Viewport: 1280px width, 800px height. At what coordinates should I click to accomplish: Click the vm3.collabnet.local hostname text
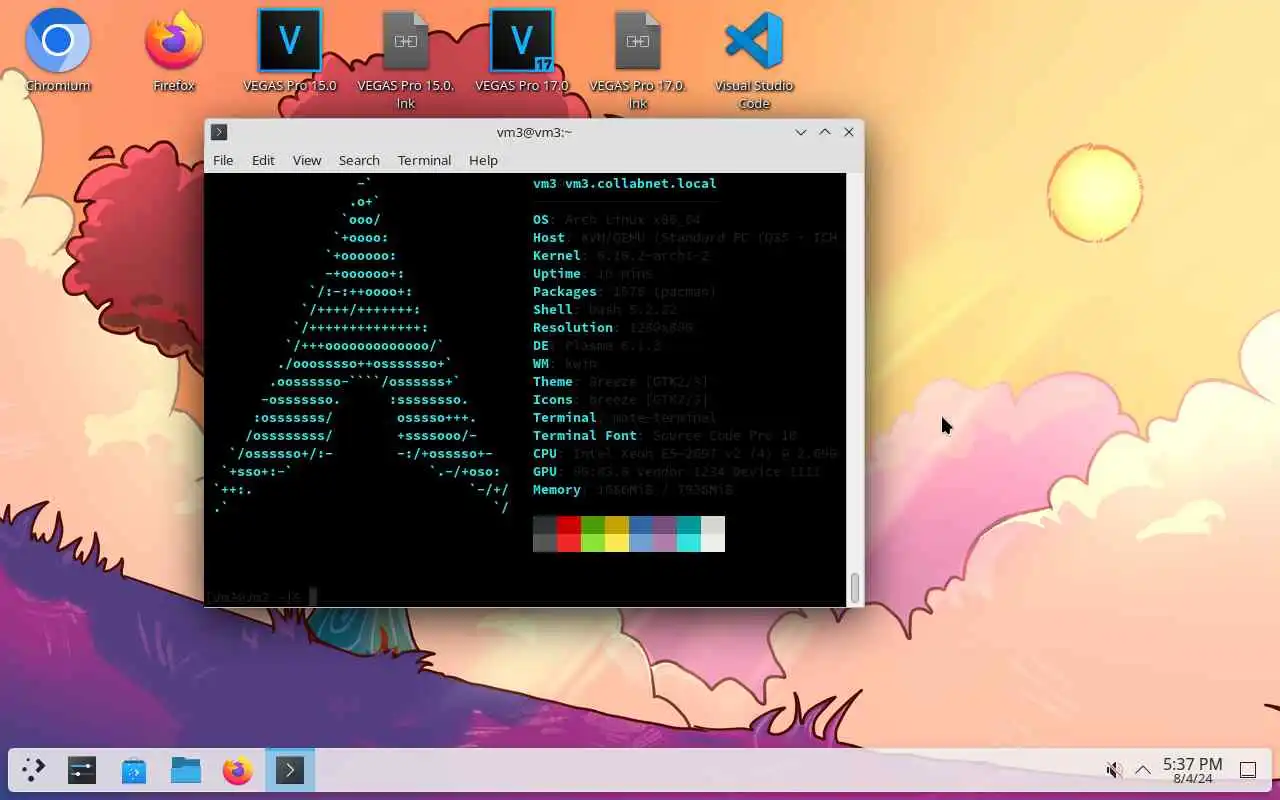(x=641, y=183)
